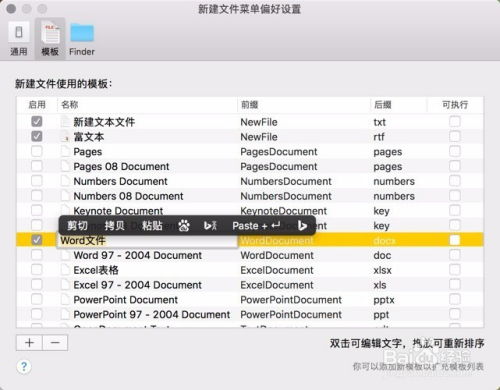Choose Paste + Enter in popup bar
500x390 pixels.
[x=256, y=226]
